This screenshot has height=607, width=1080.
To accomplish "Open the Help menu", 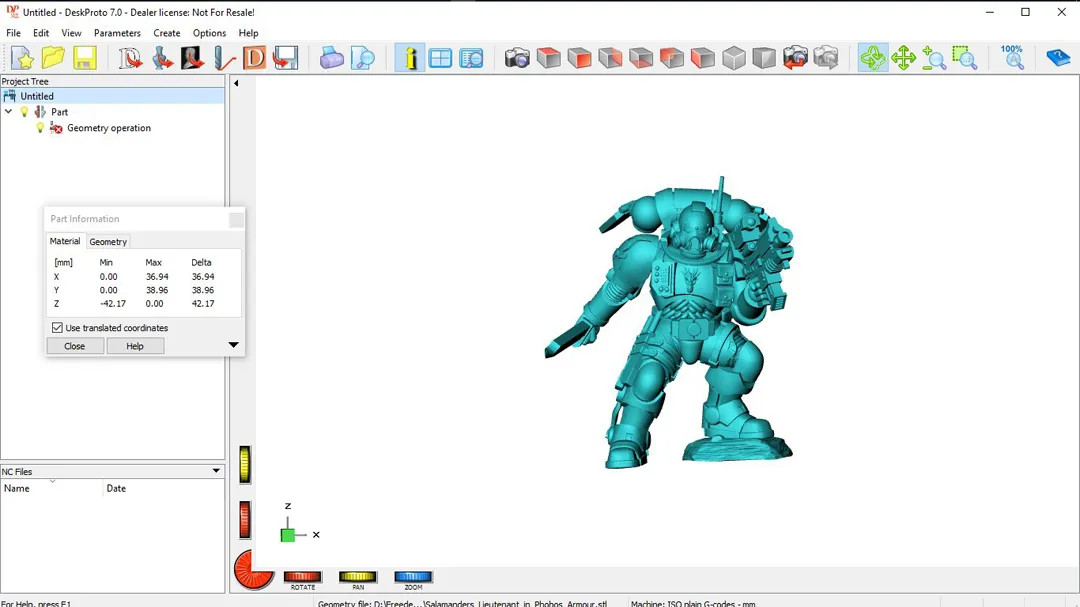I will click(x=248, y=33).
